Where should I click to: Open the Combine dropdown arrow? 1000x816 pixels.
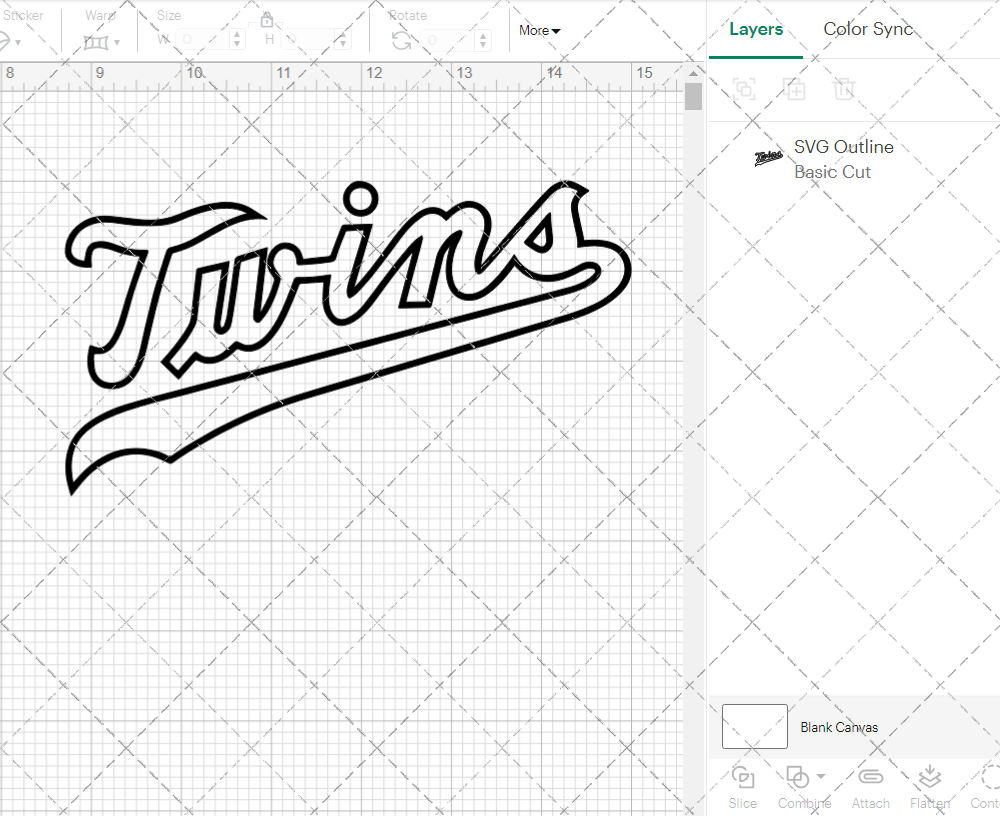pyautogui.click(x=821, y=776)
